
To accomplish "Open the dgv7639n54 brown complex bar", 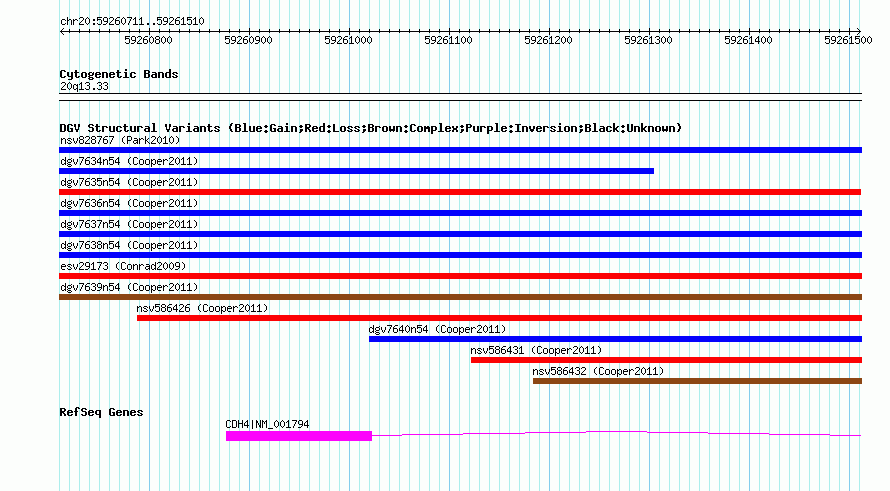I will tap(460, 297).
